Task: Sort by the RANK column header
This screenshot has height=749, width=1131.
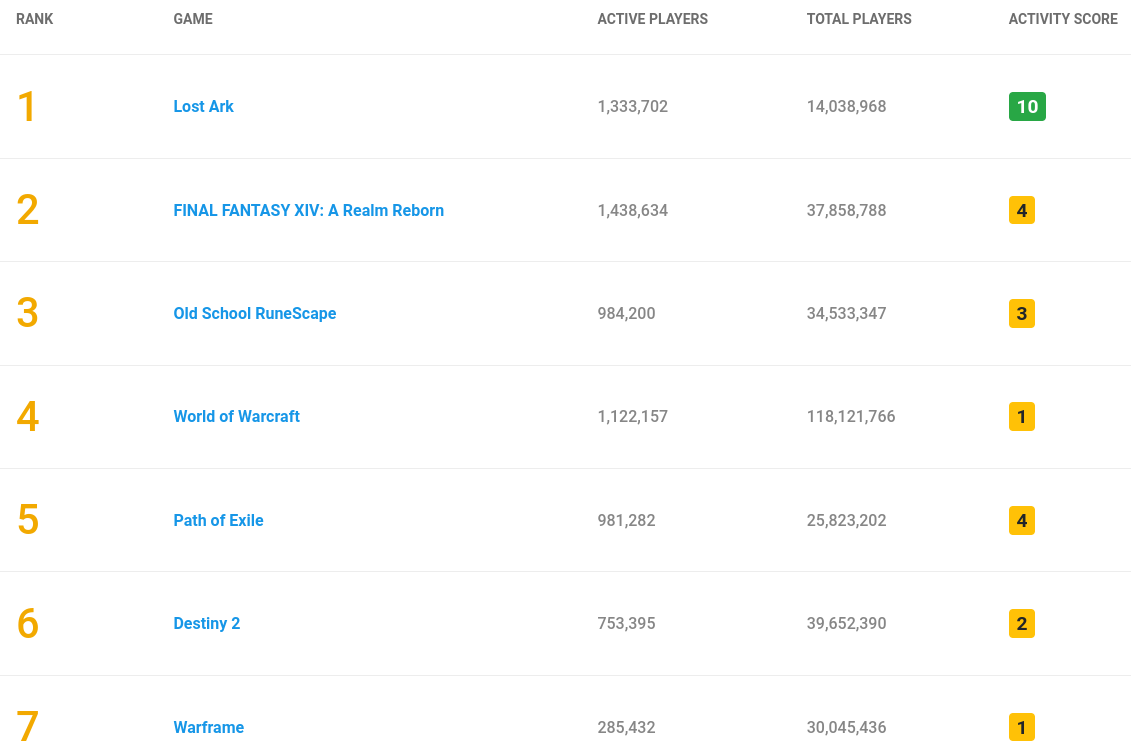Action: point(35,19)
